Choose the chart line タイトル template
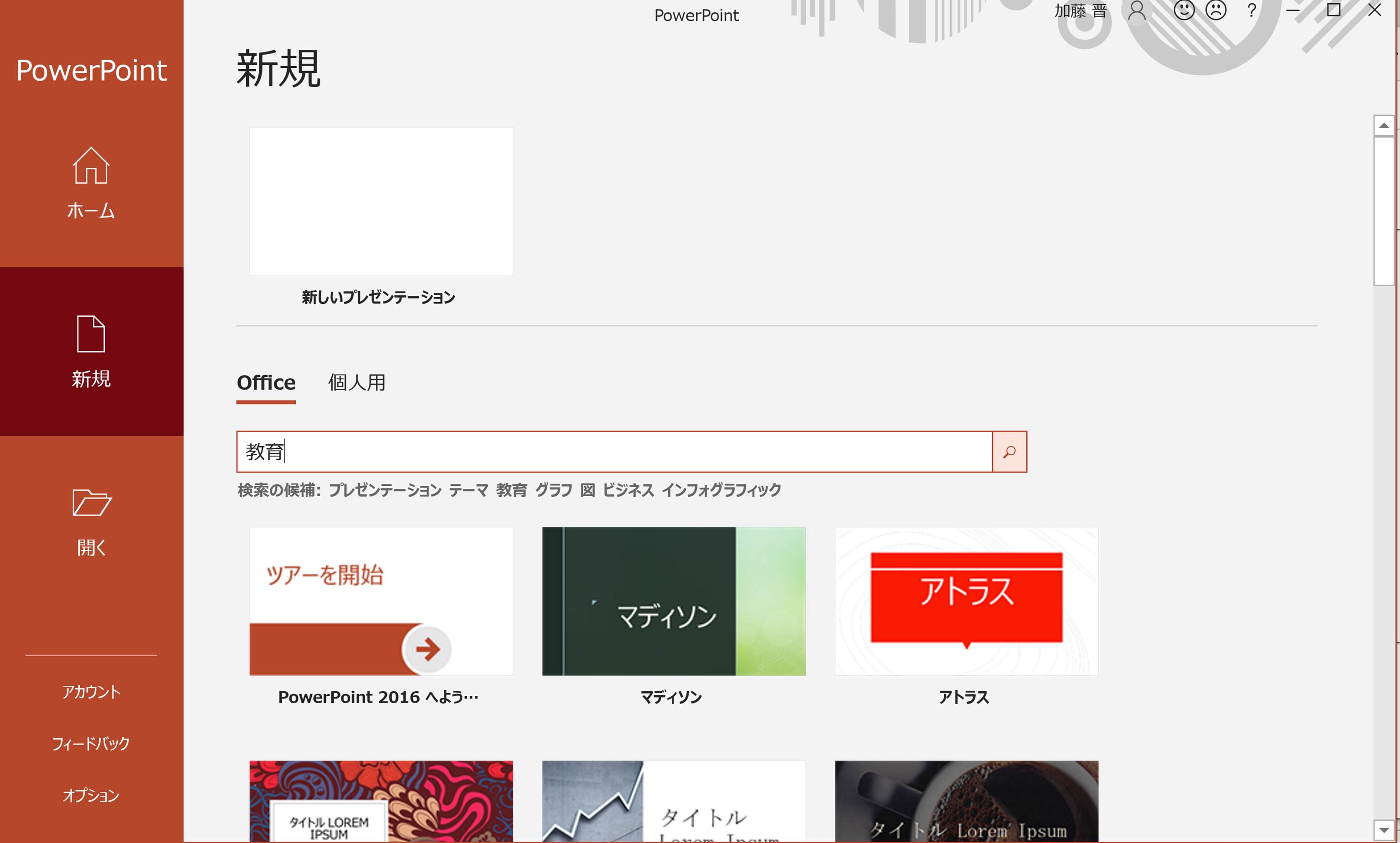Viewport: 1400px width, 843px height. tap(674, 802)
